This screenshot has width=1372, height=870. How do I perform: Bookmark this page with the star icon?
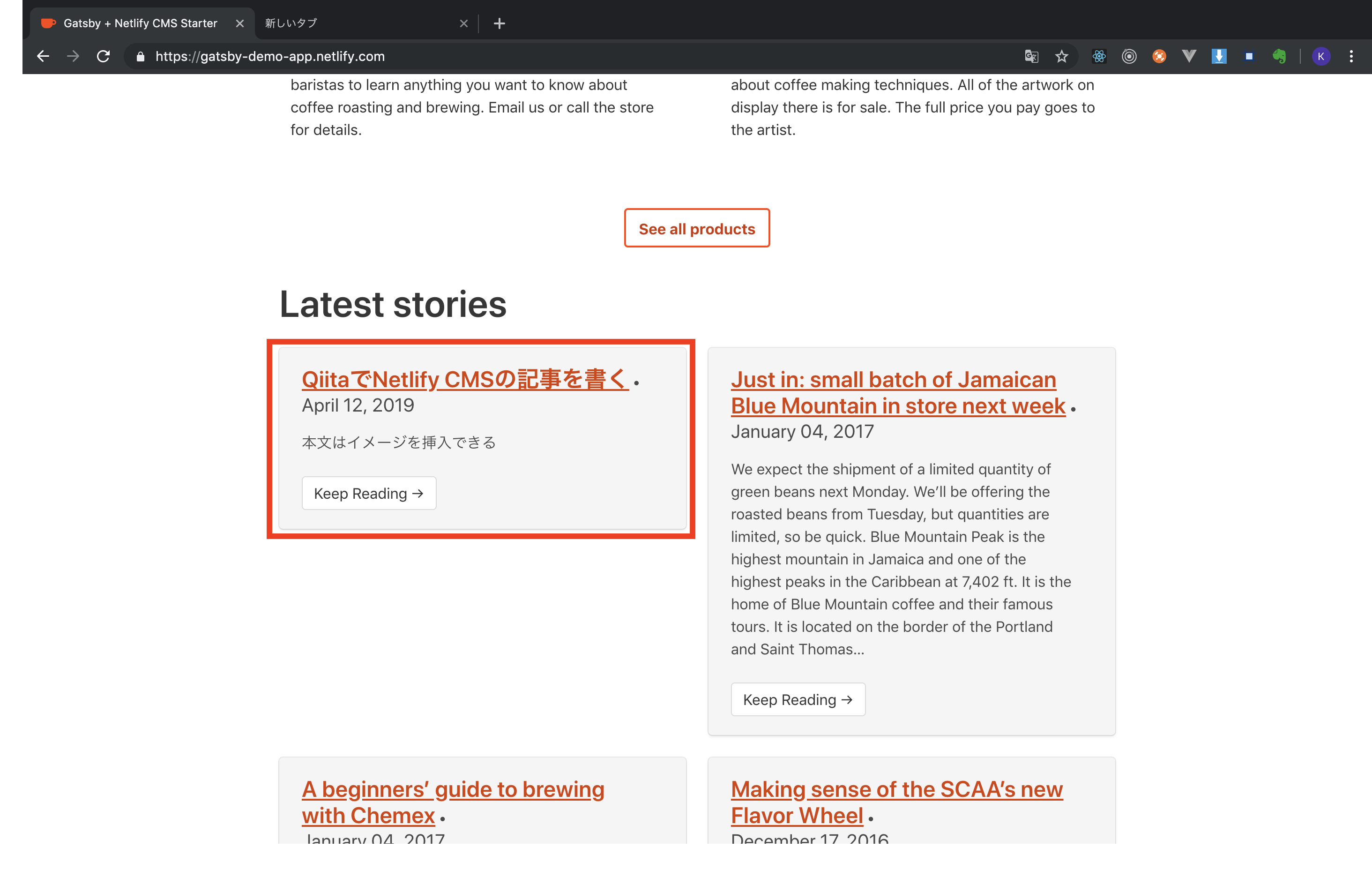1061,56
